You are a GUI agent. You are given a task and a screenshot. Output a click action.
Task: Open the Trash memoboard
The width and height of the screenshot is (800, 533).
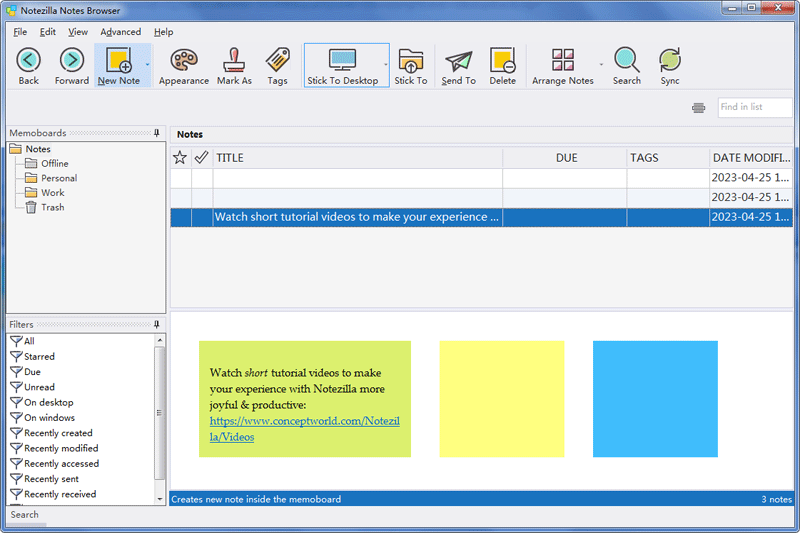(45, 207)
